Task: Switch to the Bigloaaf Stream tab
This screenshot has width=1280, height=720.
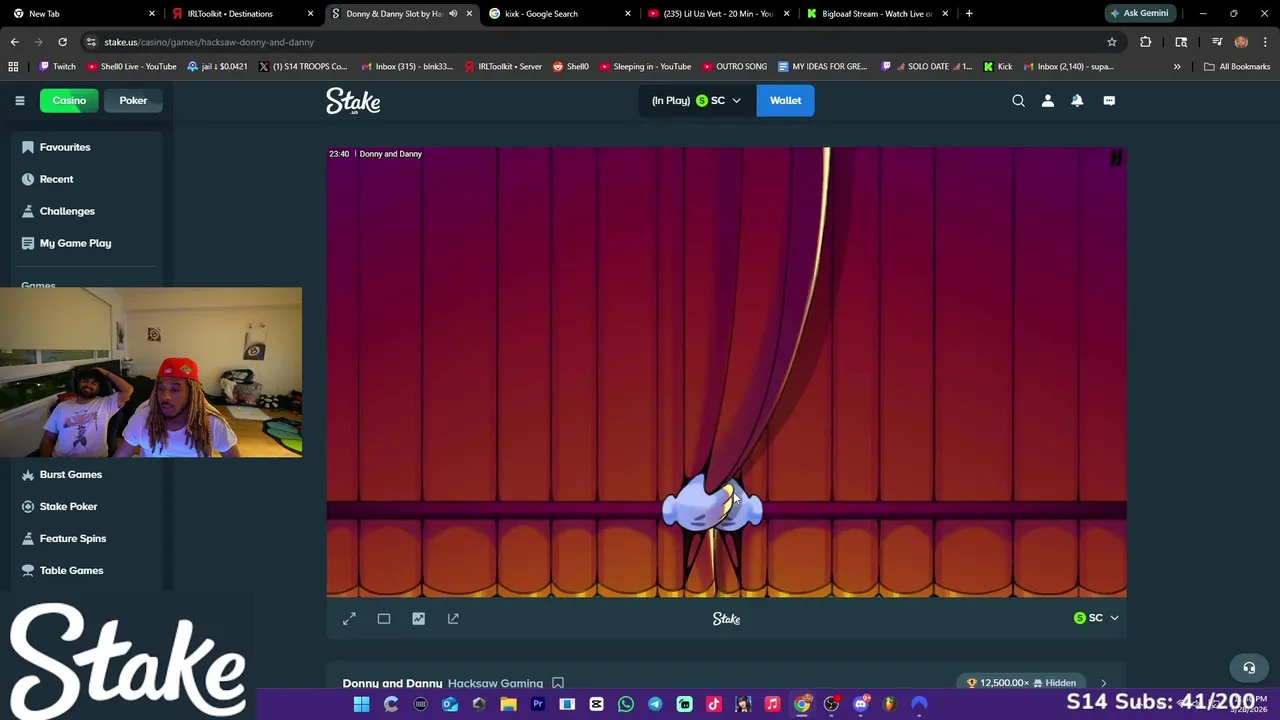Action: click(877, 14)
